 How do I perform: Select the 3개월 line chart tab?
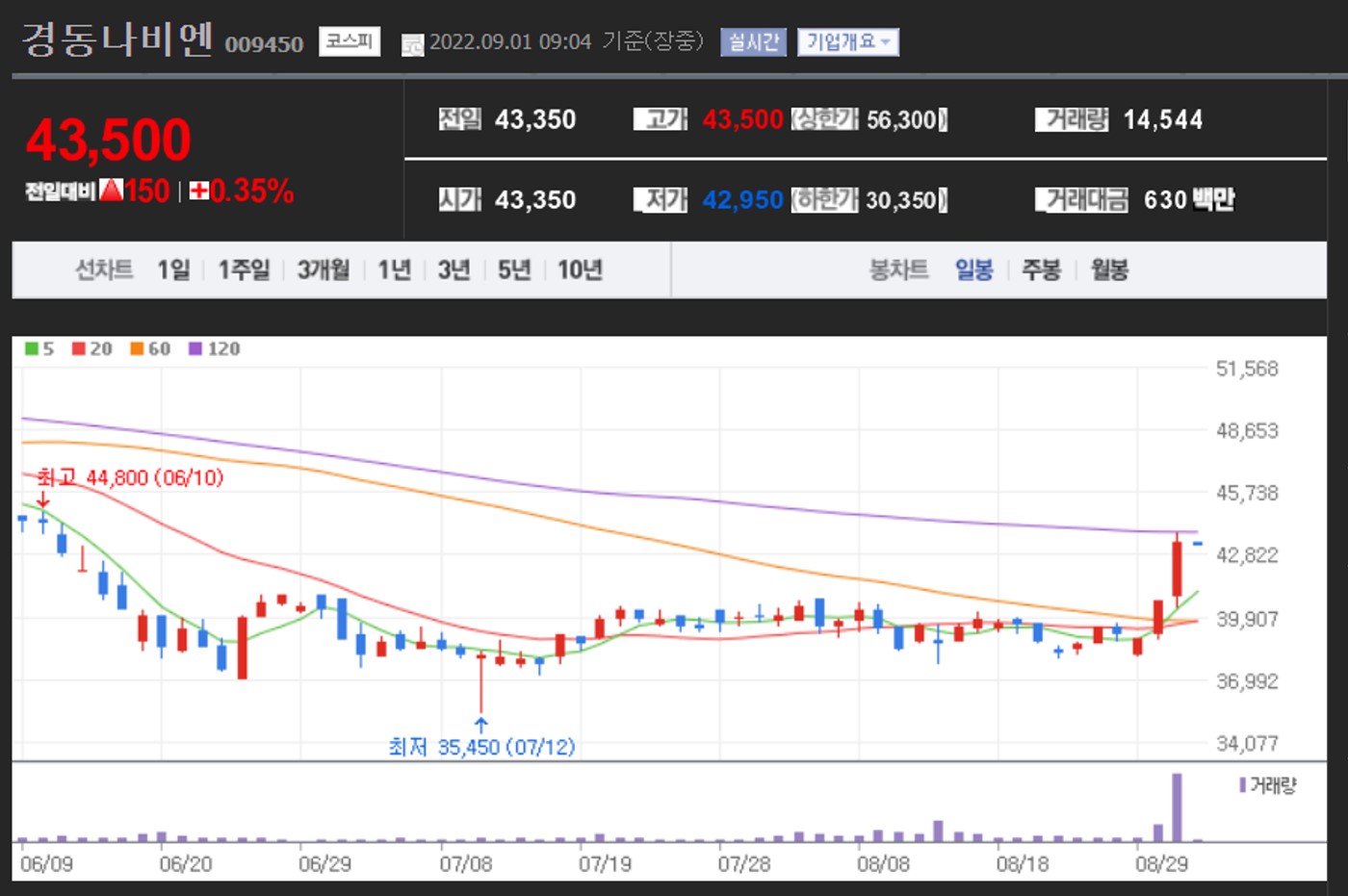[x=323, y=270]
